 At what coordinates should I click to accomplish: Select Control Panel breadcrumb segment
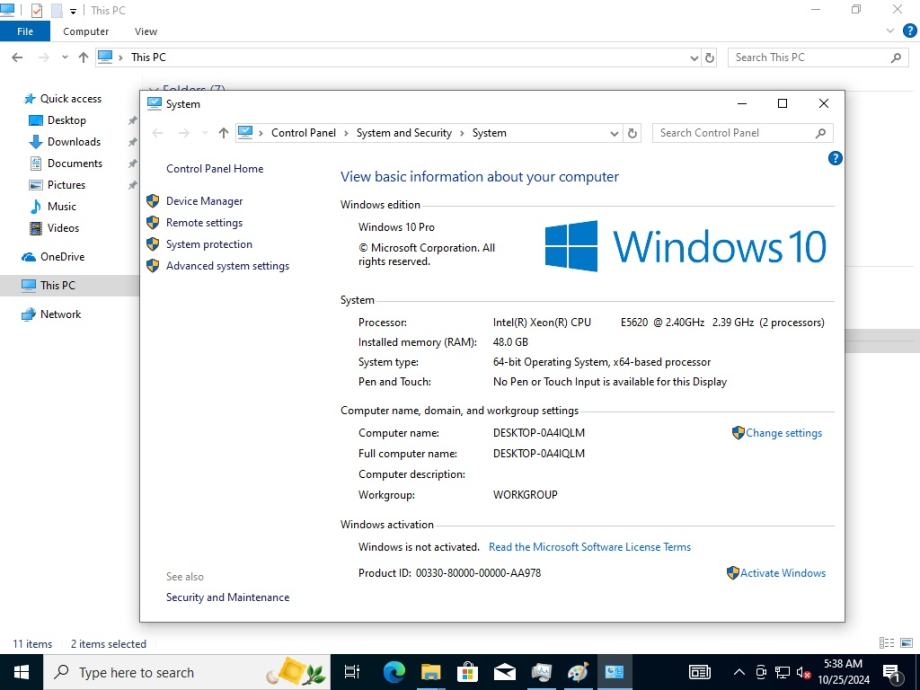click(x=303, y=133)
